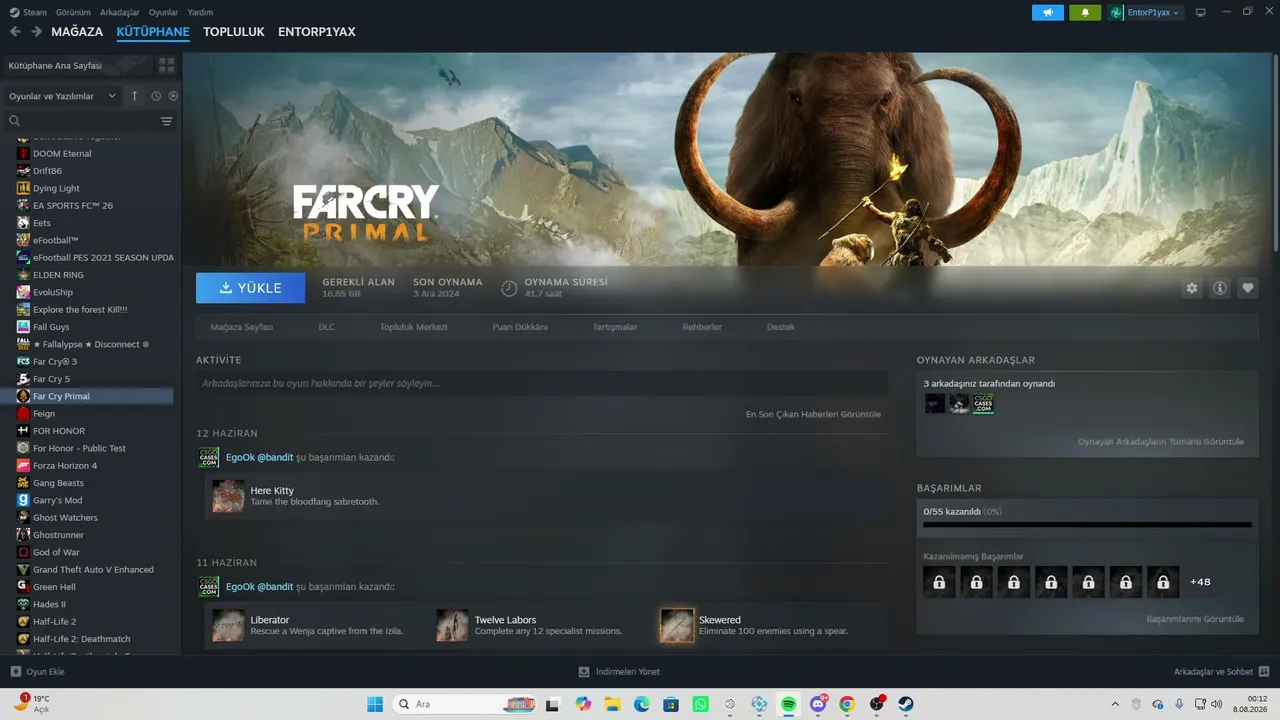Open the green notifications bell

tap(1085, 12)
